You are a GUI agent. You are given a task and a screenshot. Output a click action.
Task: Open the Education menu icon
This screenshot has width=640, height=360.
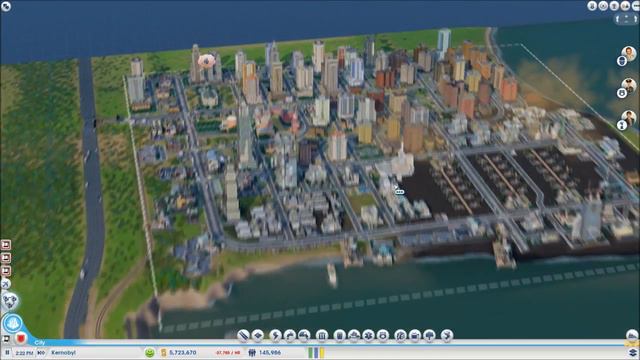tap(400, 336)
